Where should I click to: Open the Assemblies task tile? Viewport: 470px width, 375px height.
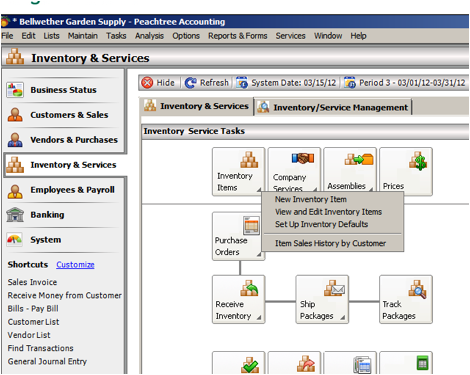pyautogui.click(x=350, y=170)
